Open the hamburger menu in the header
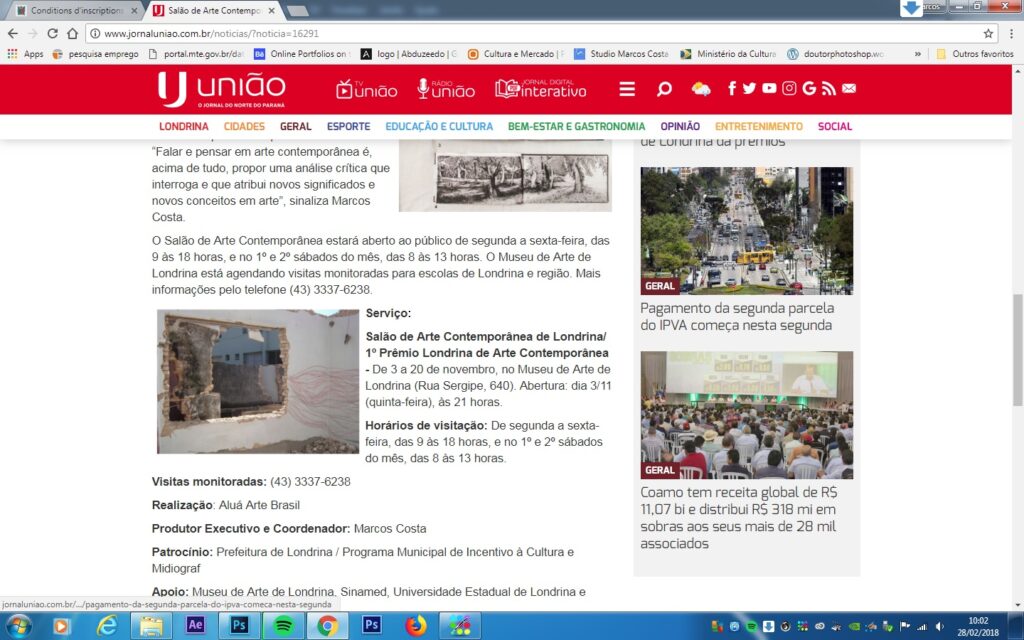This screenshot has height=640, width=1024. click(x=627, y=89)
